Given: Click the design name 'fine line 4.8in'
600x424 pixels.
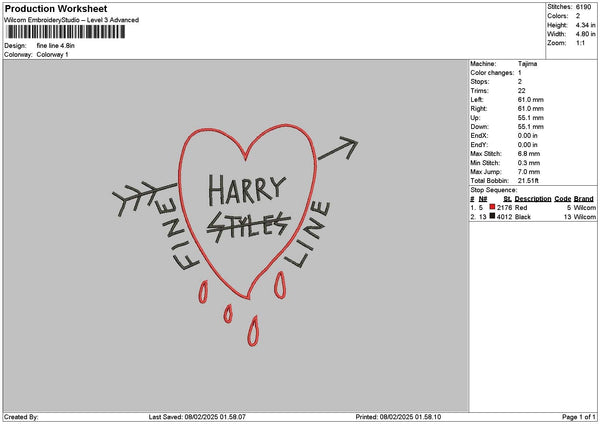Looking at the screenshot, I should pyautogui.click(x=55, y=46).
